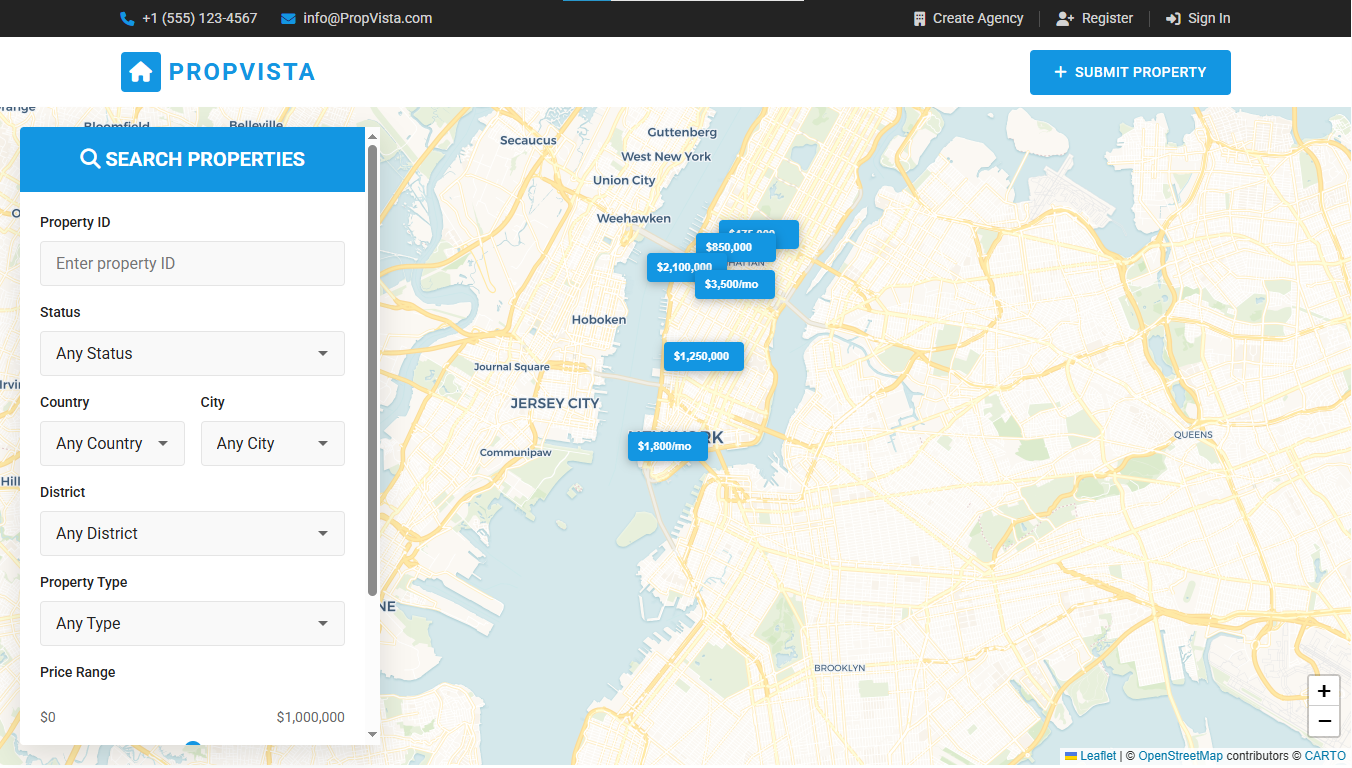Click the email envelope icon near info@PropVista.com
Image resolution: width=1352 pixels, height=768 pixels.
coord(288,18)
